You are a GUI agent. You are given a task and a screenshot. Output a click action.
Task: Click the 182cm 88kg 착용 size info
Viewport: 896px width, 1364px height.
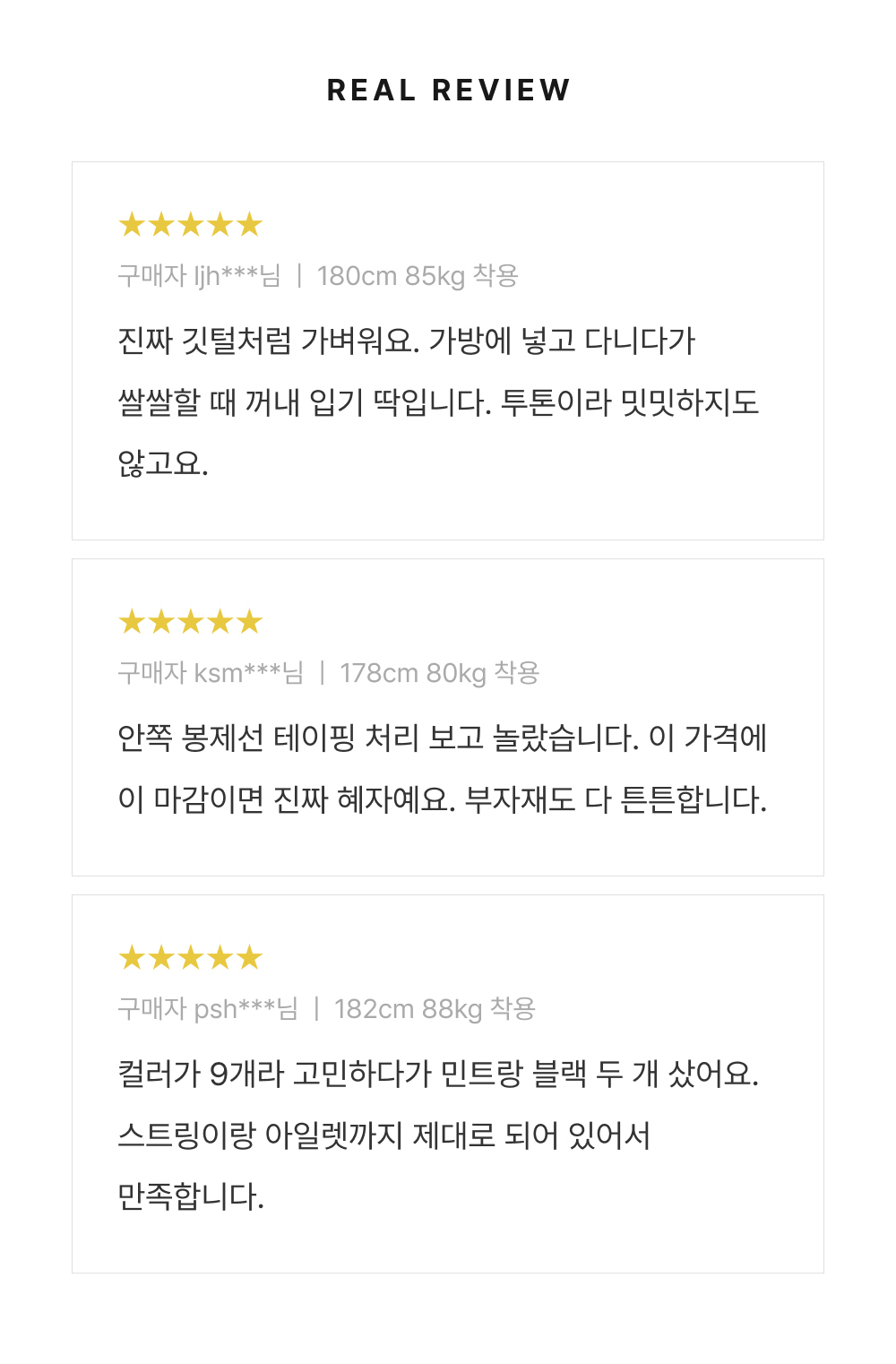pyautogui.click(x=435, y=1008)
